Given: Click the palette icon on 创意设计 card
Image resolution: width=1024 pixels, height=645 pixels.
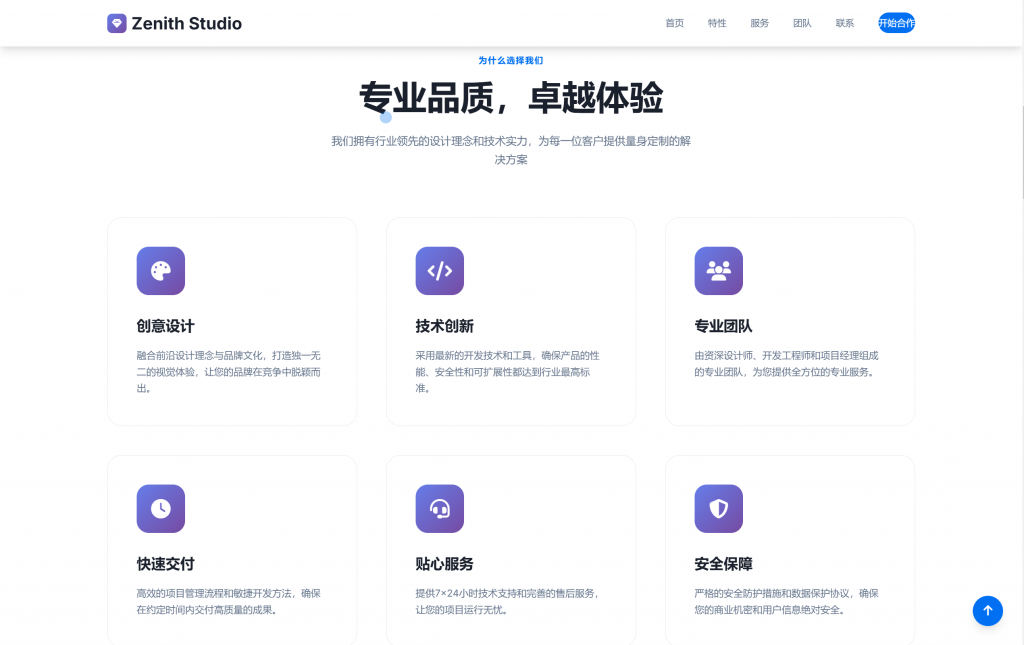Looking at the screenshot, I should click(x=160, y=270).
